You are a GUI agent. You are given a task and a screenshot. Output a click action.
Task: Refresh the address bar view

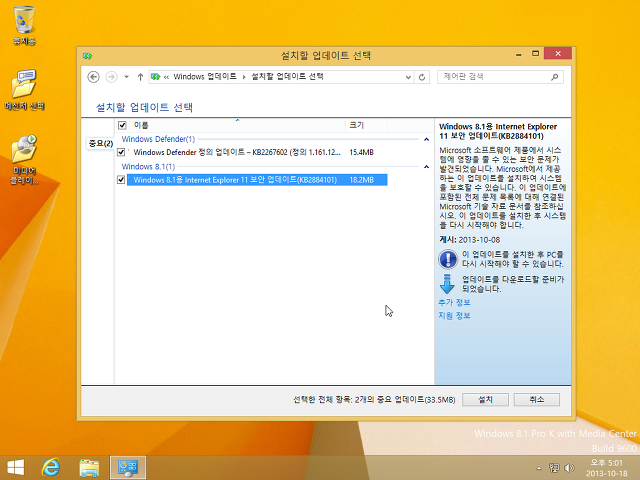(x=422, y=77)
